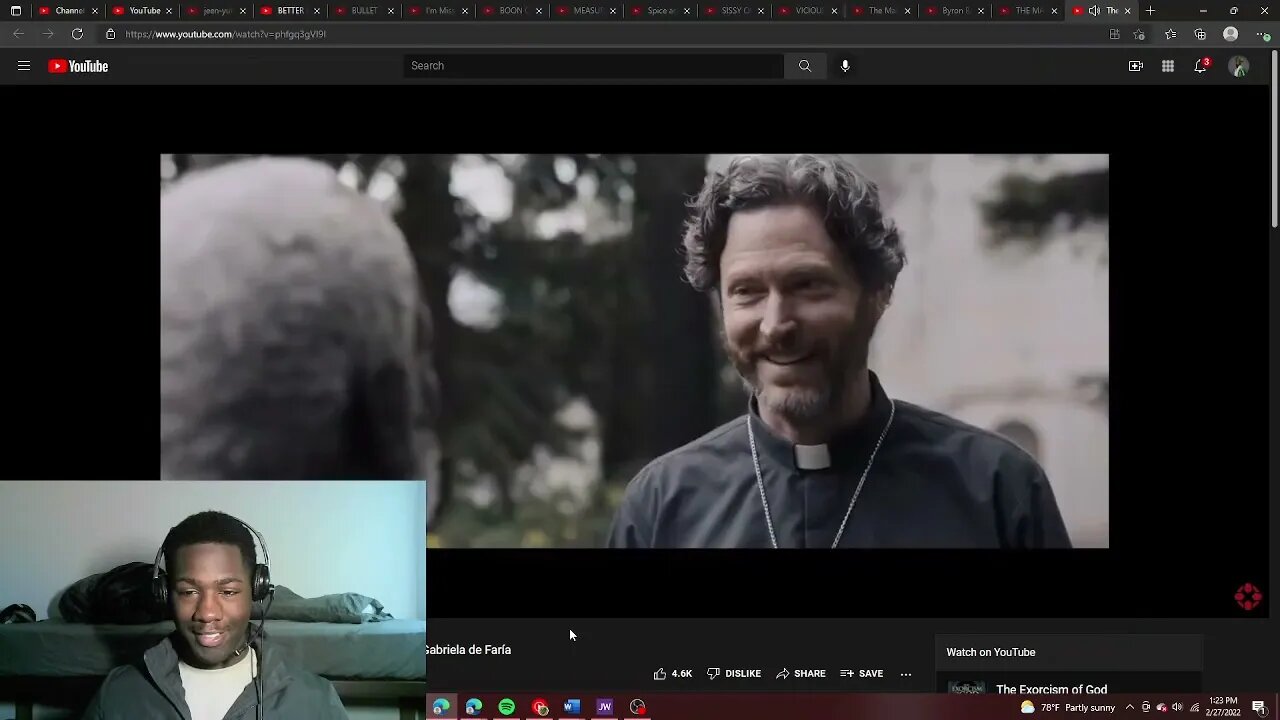
Task: Click inside the YouTube search field
Action: pos(594,66)
